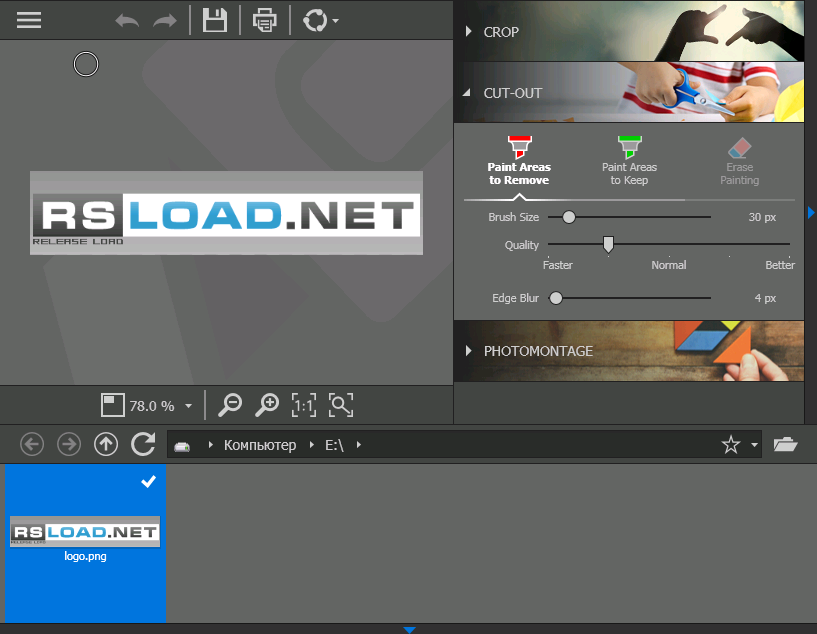The width and height of the screenshot is (817, 634).
Task: Click the undo arrow
Action: point(127,21)
